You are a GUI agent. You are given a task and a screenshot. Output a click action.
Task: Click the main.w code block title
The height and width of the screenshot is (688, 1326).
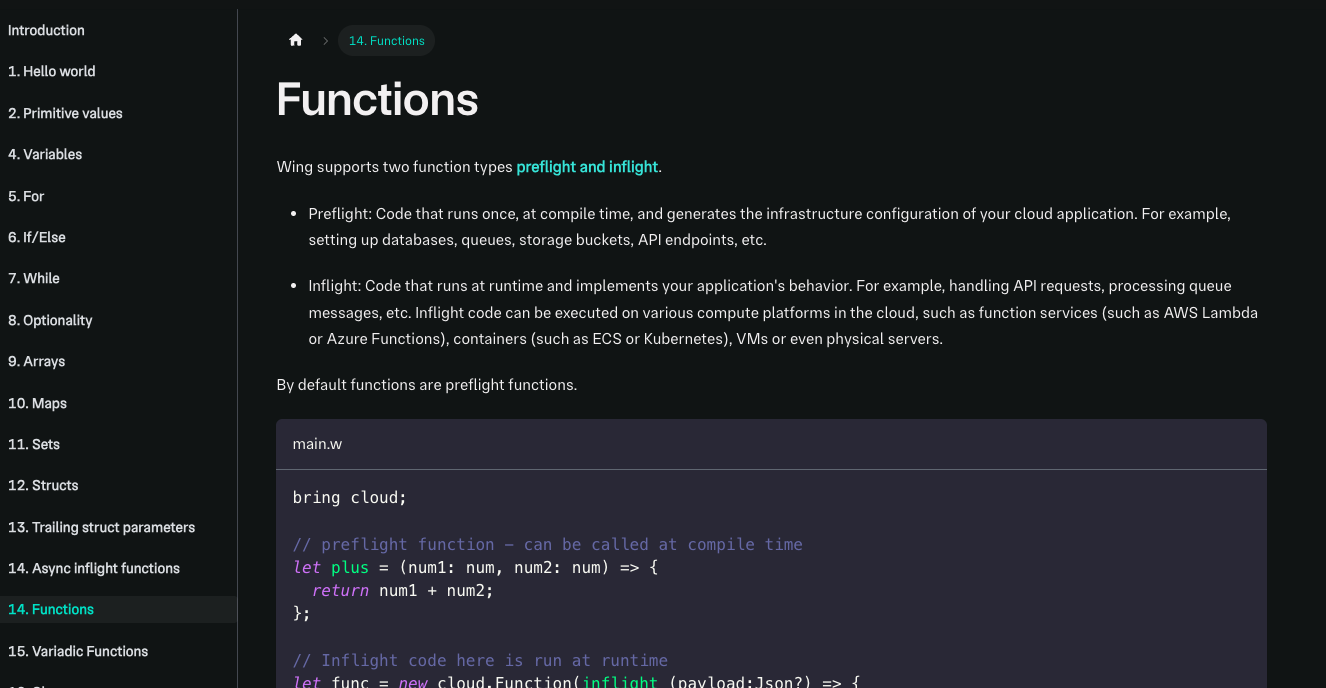pos(317,444)
